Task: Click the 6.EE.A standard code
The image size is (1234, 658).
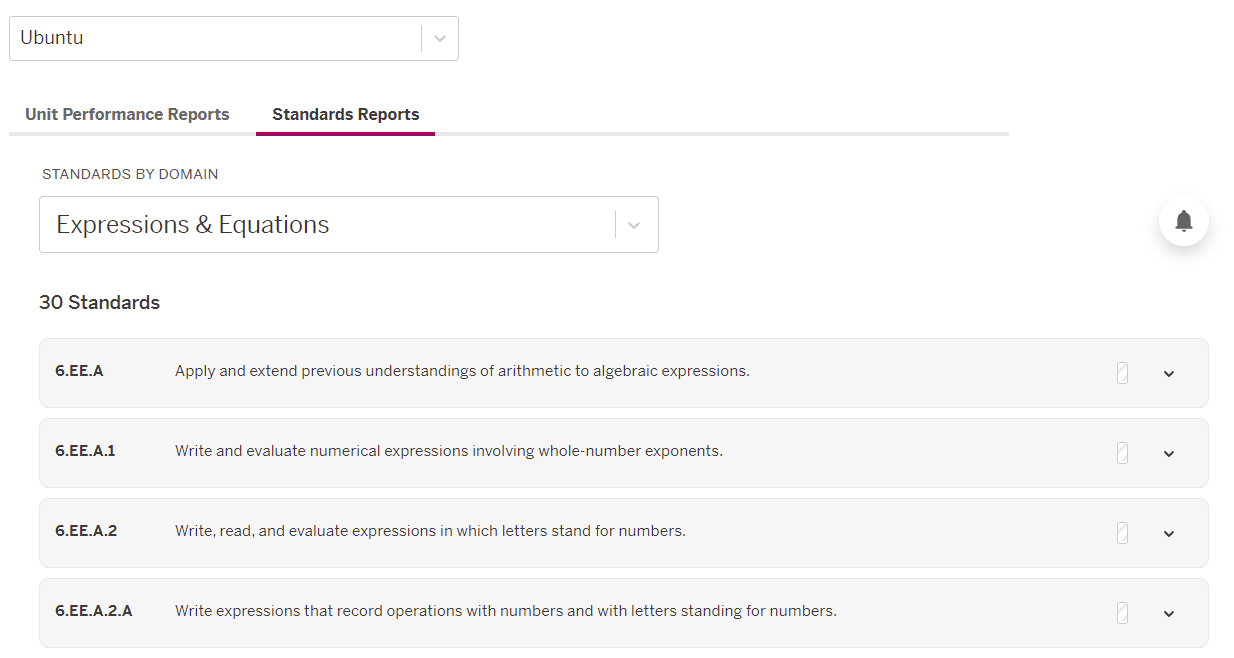Action: (79, 371)
